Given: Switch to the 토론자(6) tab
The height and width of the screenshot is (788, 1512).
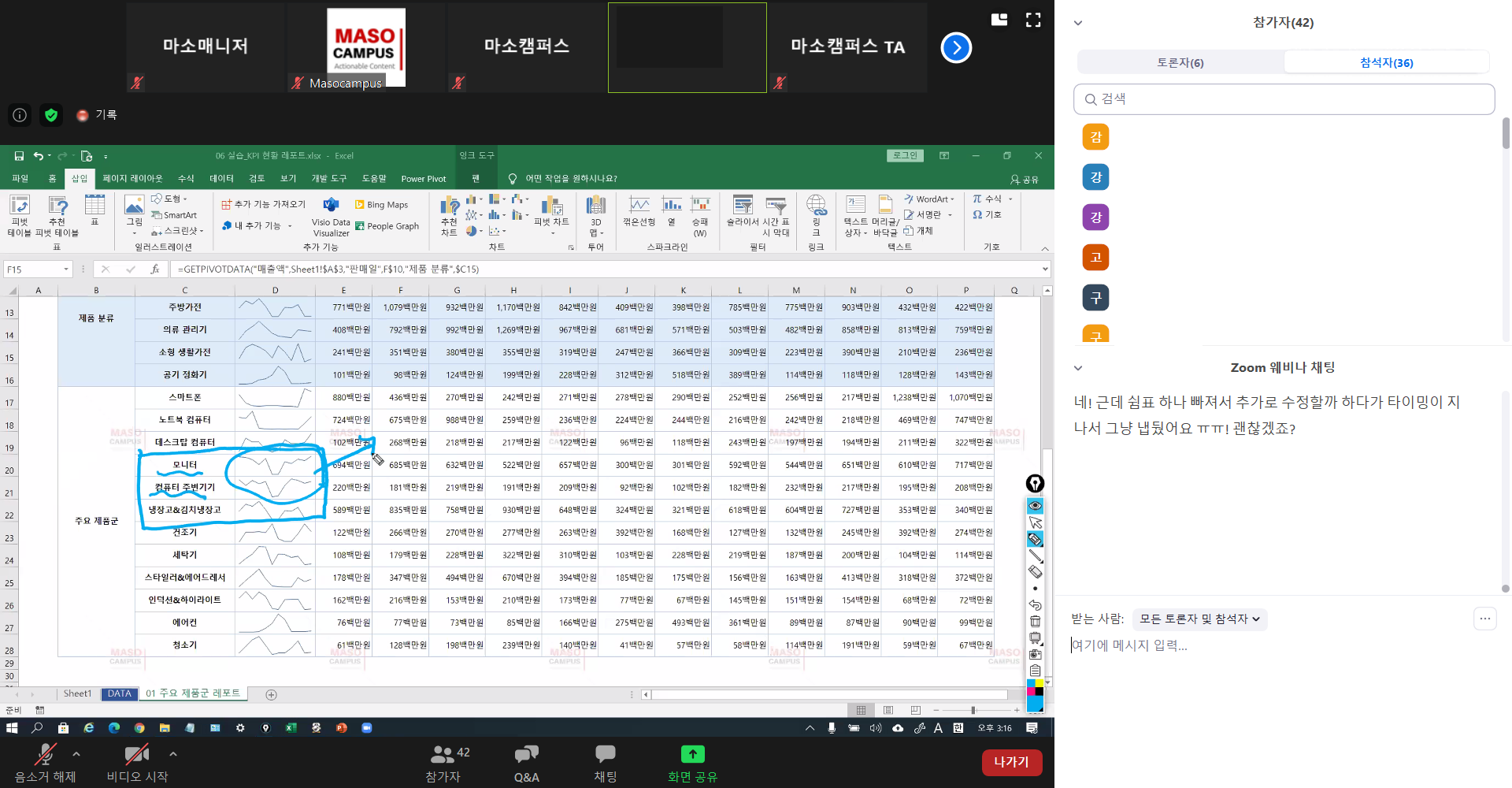Looking at the screenshot, I should pos(1180,63).
